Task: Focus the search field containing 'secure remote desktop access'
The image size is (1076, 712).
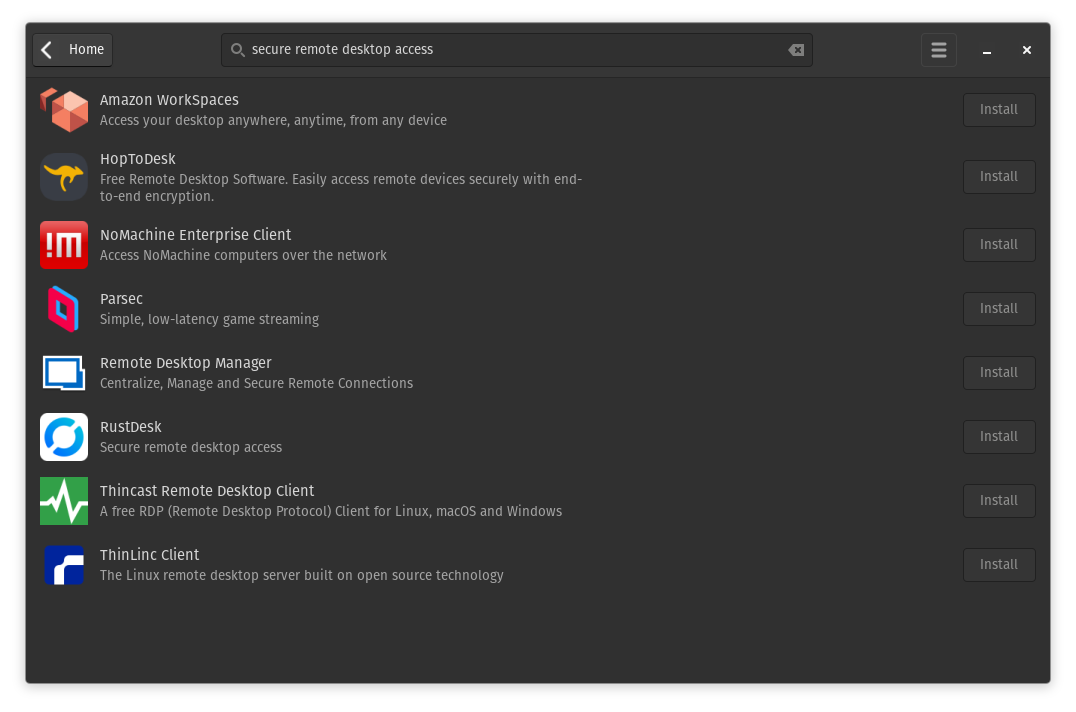Action: pos(517,50)
